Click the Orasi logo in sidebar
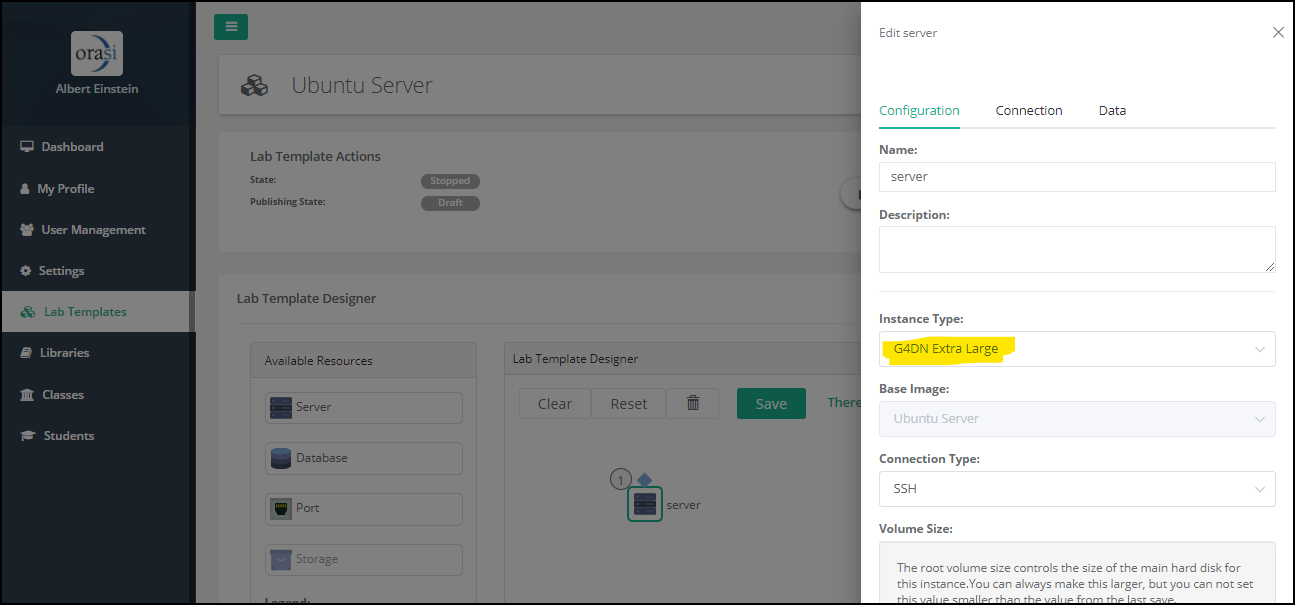 [97, 53]
